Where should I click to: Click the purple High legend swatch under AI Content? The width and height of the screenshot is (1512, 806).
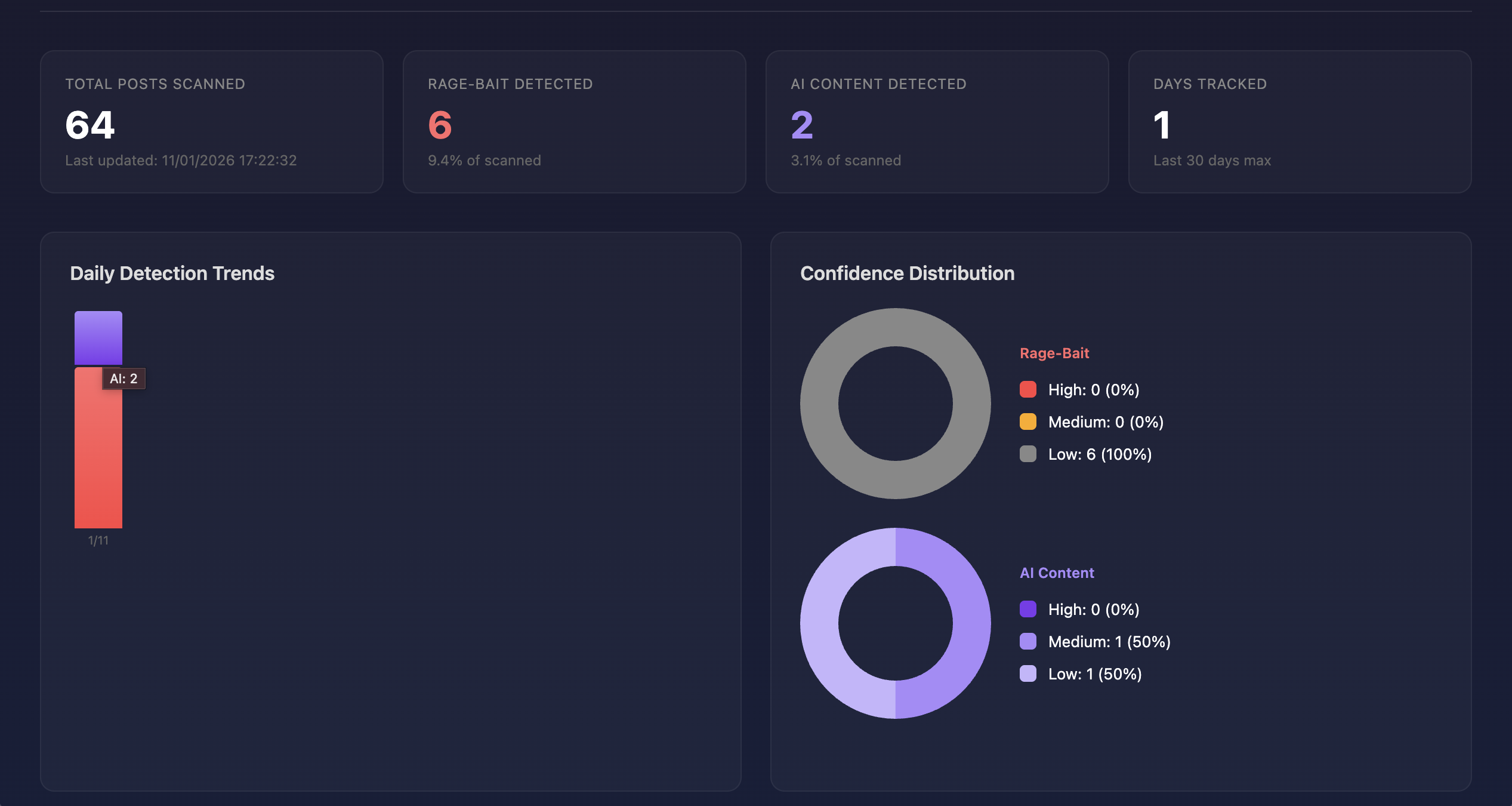1029,609
